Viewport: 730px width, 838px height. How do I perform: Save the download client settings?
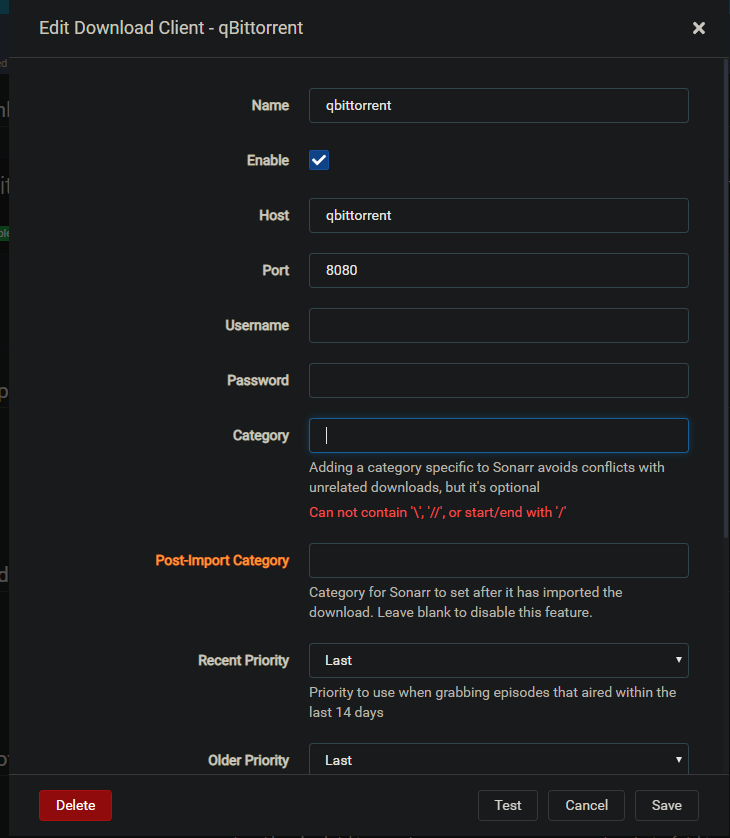(x=666, y=805)
